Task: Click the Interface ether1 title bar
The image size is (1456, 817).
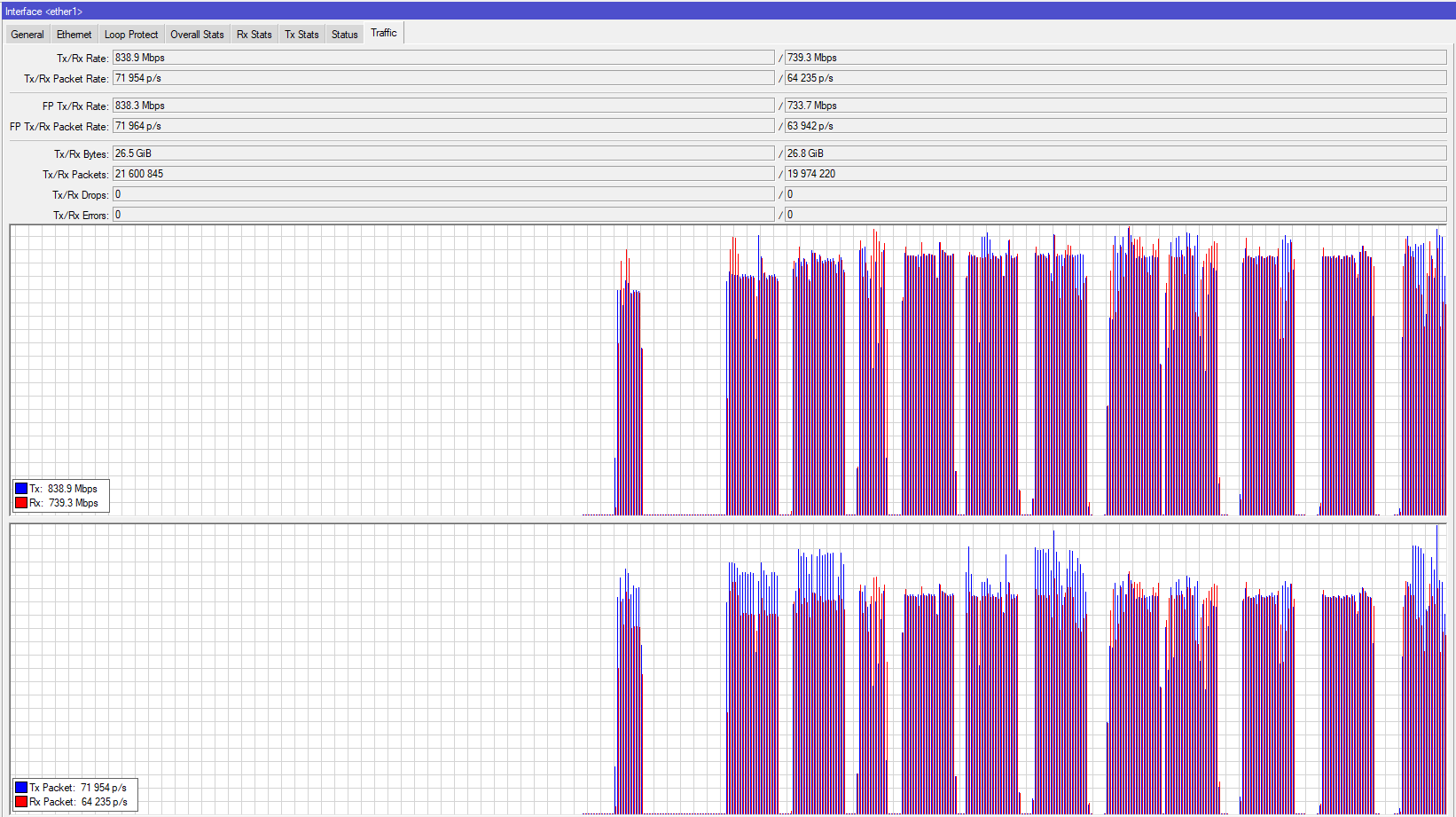Action: tap(728, 12)
